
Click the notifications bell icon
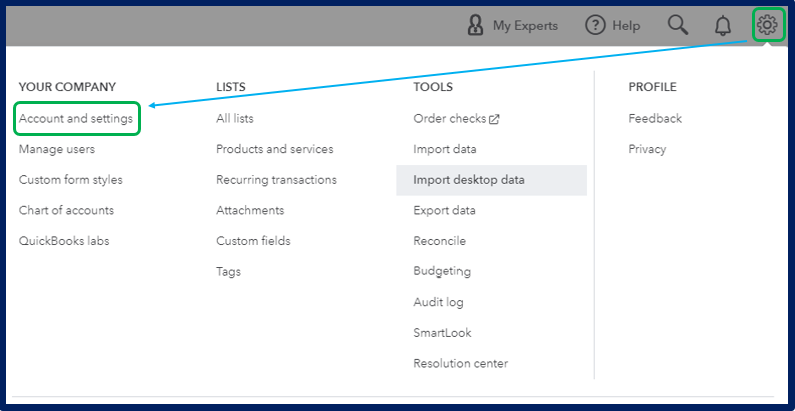pyautogui.click(x=722, y=25)
